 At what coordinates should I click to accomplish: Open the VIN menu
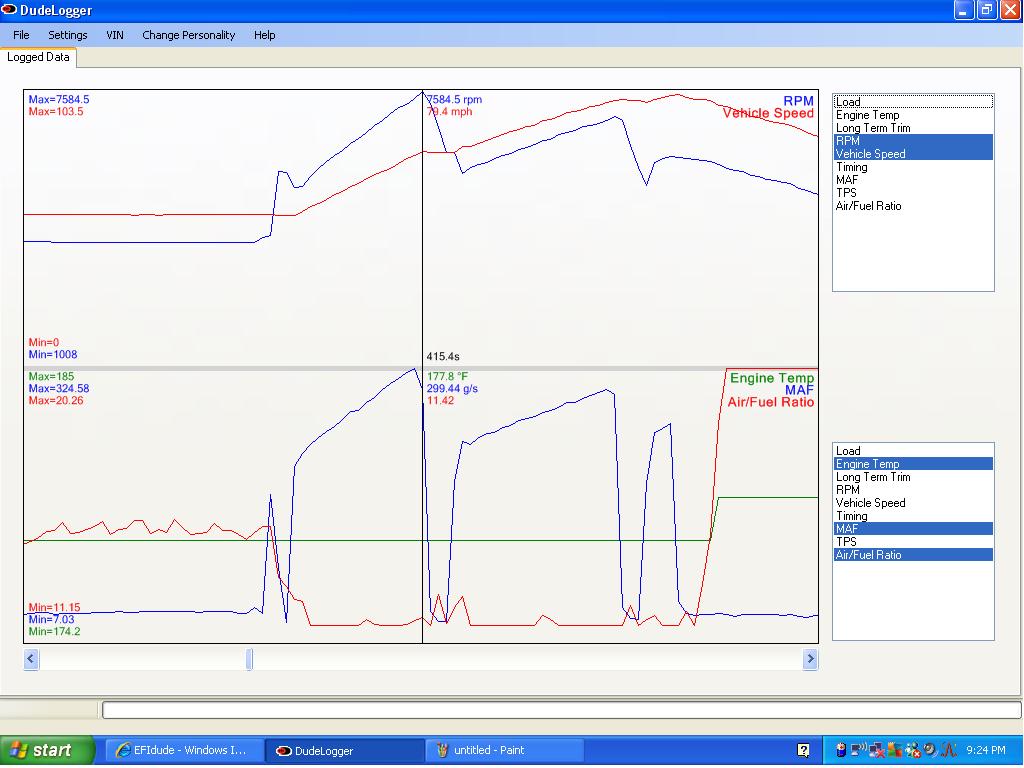tap(115, 35)
